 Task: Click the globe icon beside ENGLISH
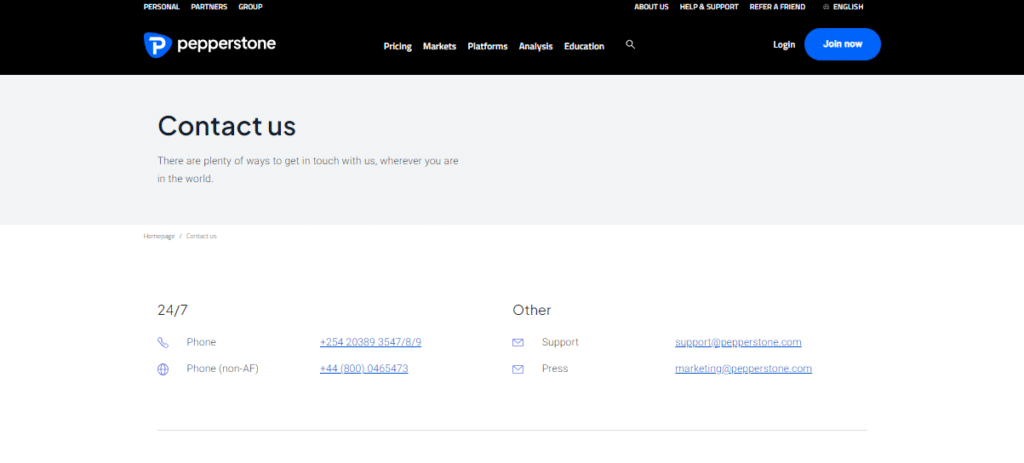point(826,7)
